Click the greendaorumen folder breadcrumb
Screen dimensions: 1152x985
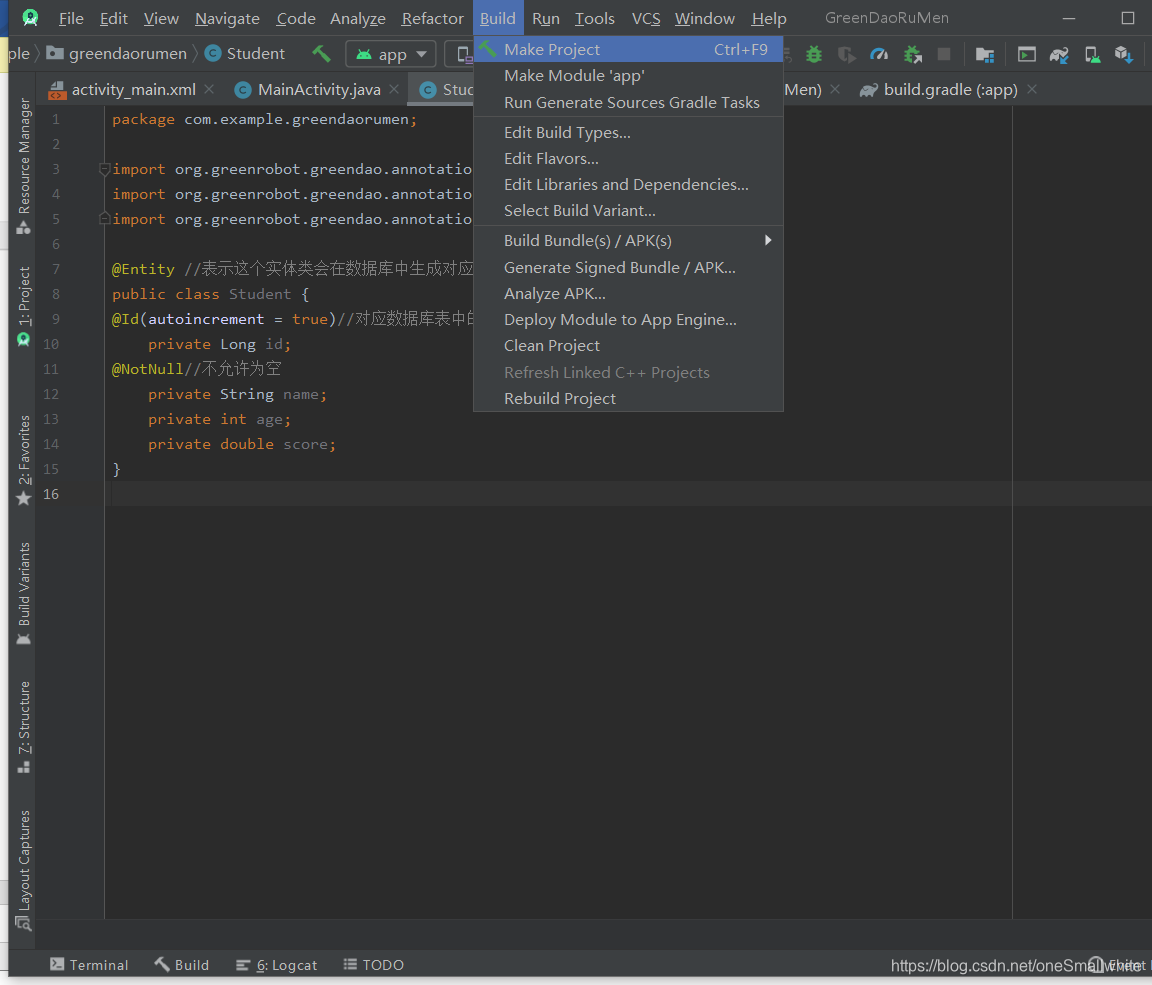tap(117, 54)
